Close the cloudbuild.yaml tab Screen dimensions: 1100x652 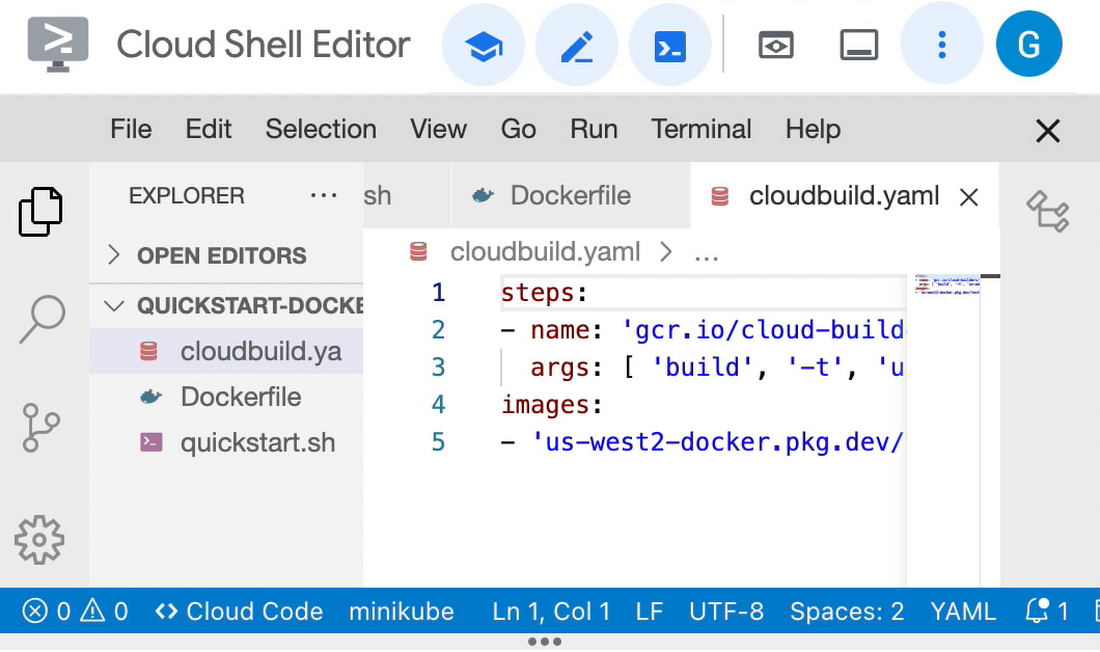pyautogui.click(x=969, y=197)
